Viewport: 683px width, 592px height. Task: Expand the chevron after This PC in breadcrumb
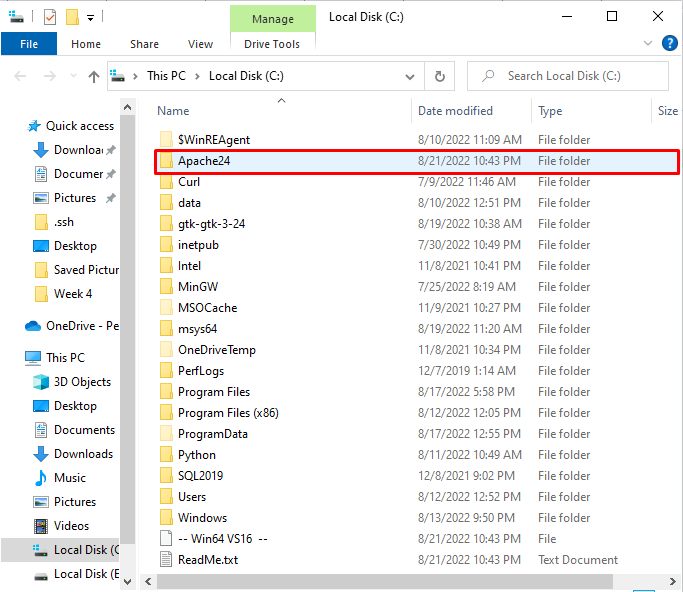point(197,76)
